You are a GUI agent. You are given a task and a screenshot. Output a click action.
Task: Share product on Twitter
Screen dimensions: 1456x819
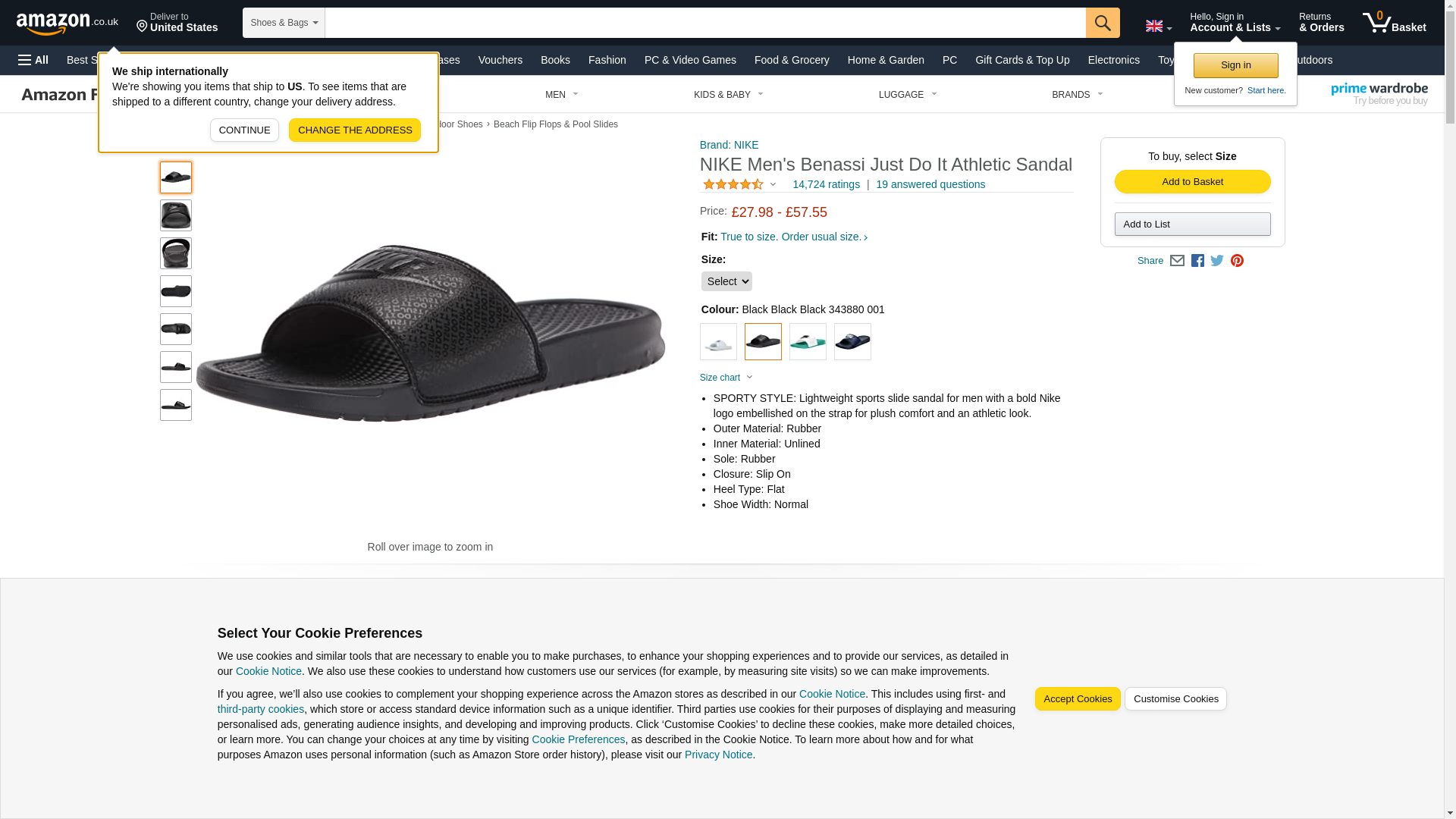coord(1217,261)
